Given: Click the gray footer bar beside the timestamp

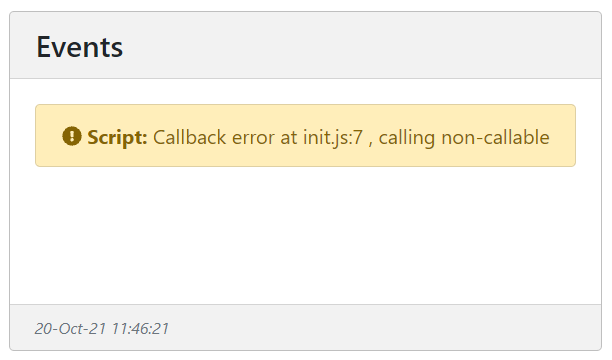Looking at the screenshot, I should point(382,328).
